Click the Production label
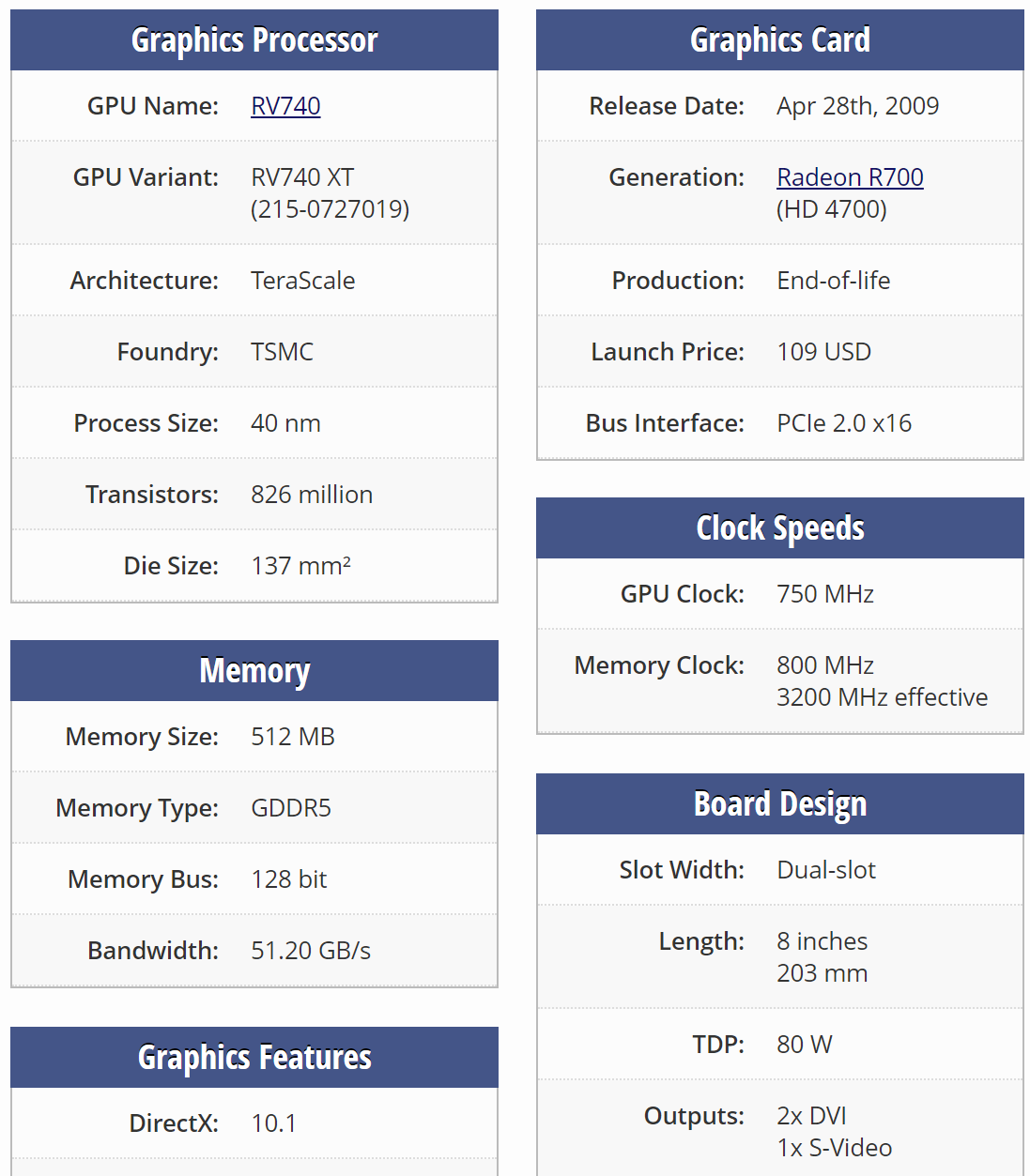1030x1176 pixels. point(678,281)
